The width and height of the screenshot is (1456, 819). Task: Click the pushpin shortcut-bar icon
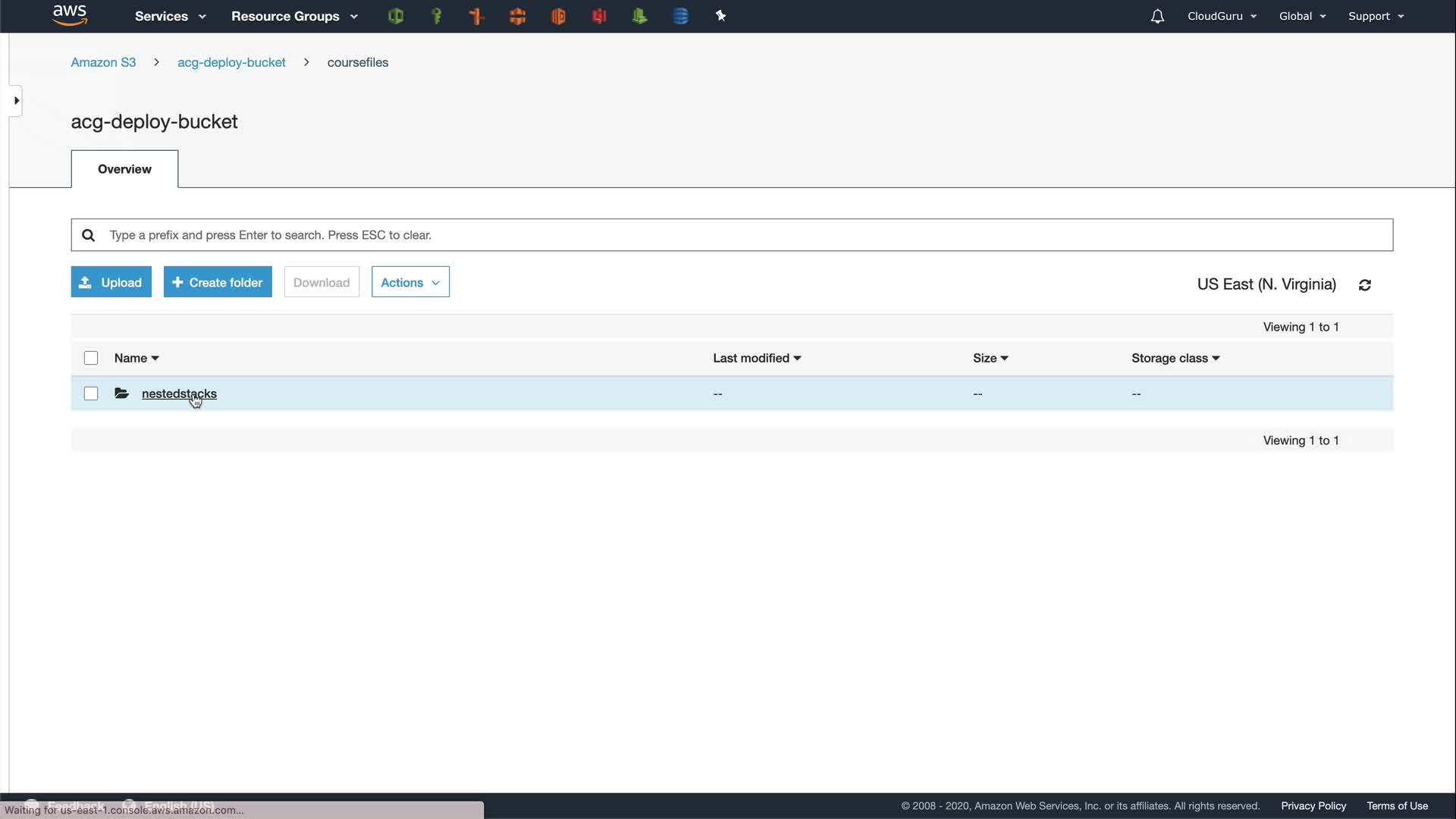click(x=720, y=16)
